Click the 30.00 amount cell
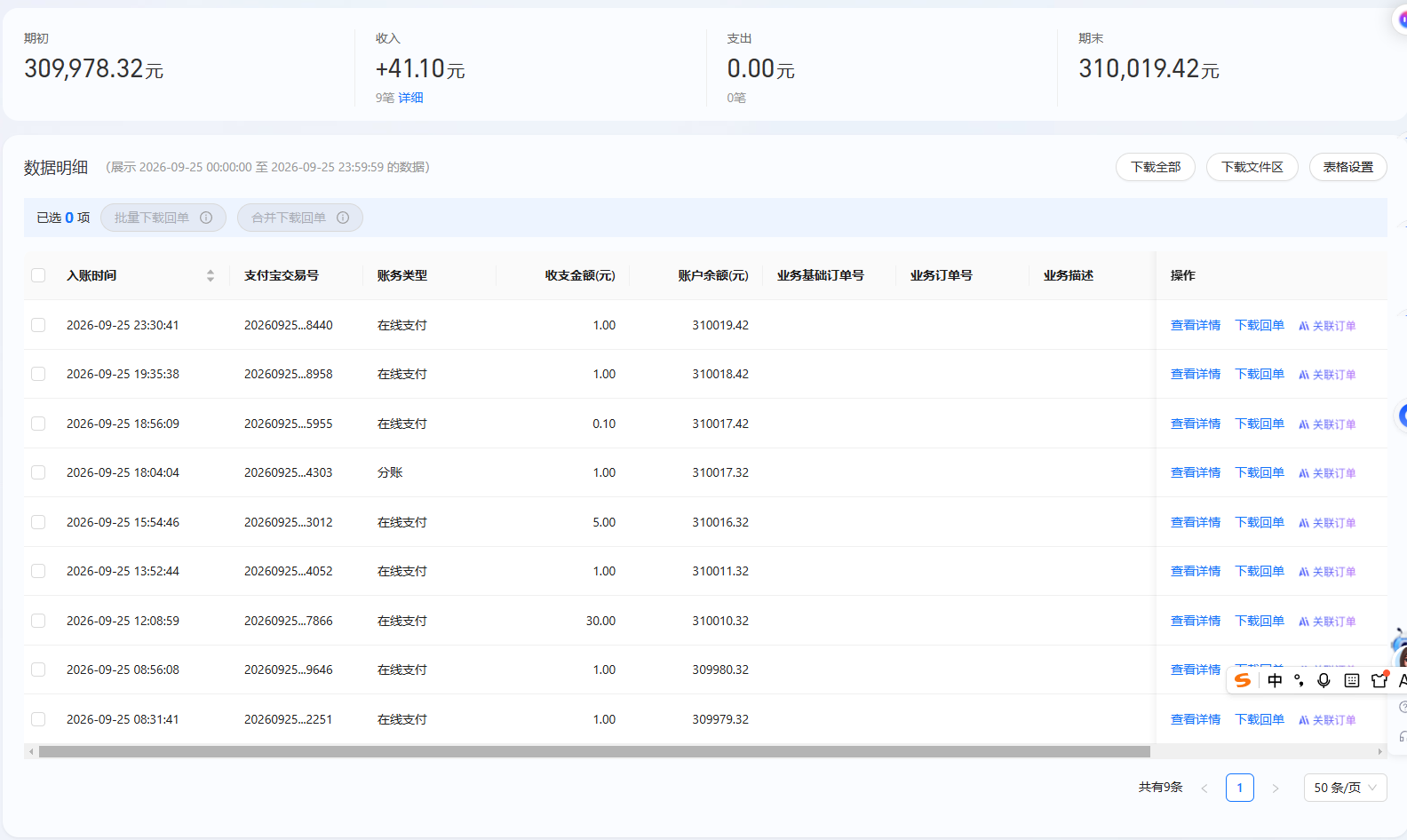Screen dimensions: 1407x840 click(x=600, y=621)
